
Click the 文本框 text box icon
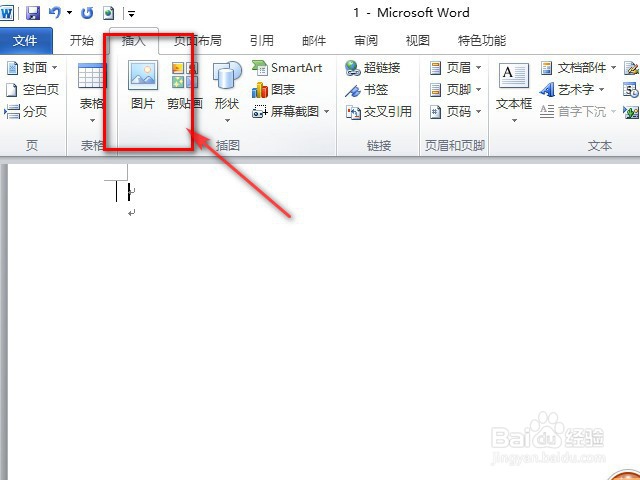(x=514, y=76)
